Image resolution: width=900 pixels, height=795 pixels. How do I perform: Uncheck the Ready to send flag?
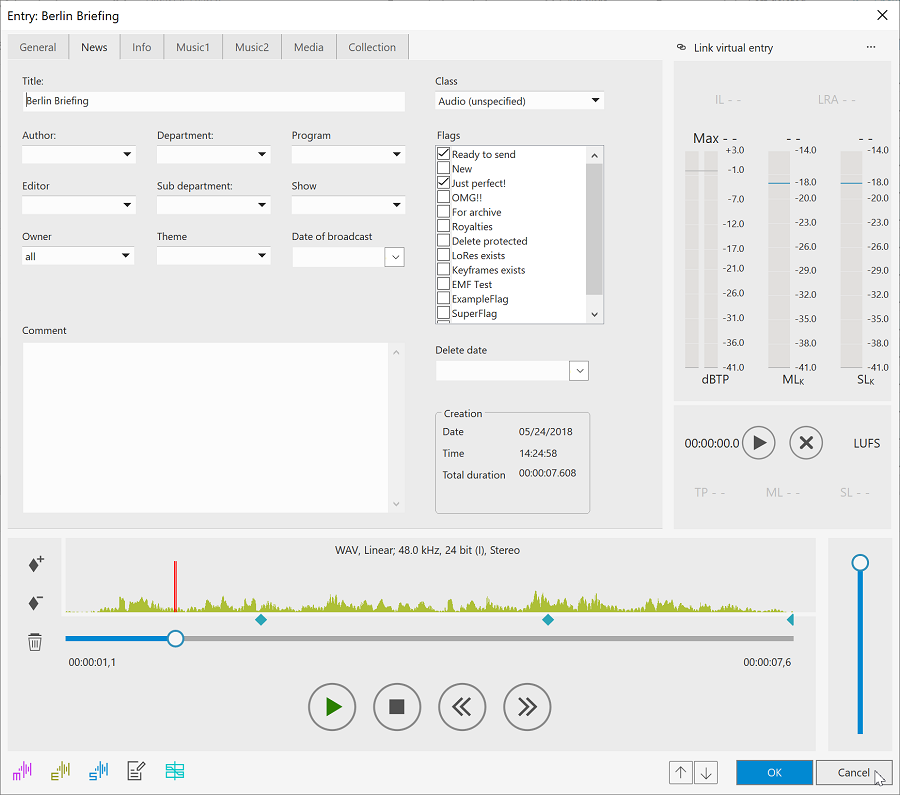[444, 154]
